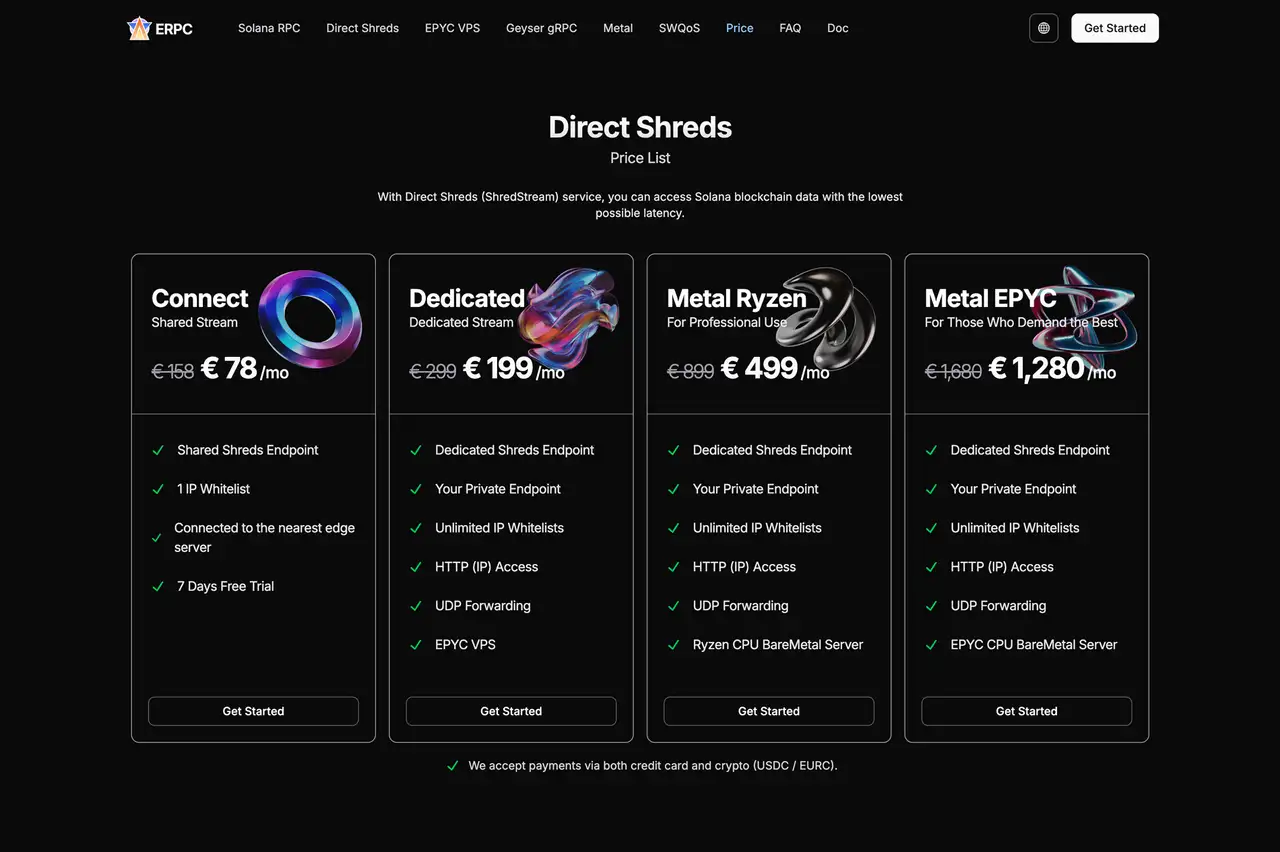Click Get Started under Dedicated plan

pyautogui.click(x=511, y=711)
